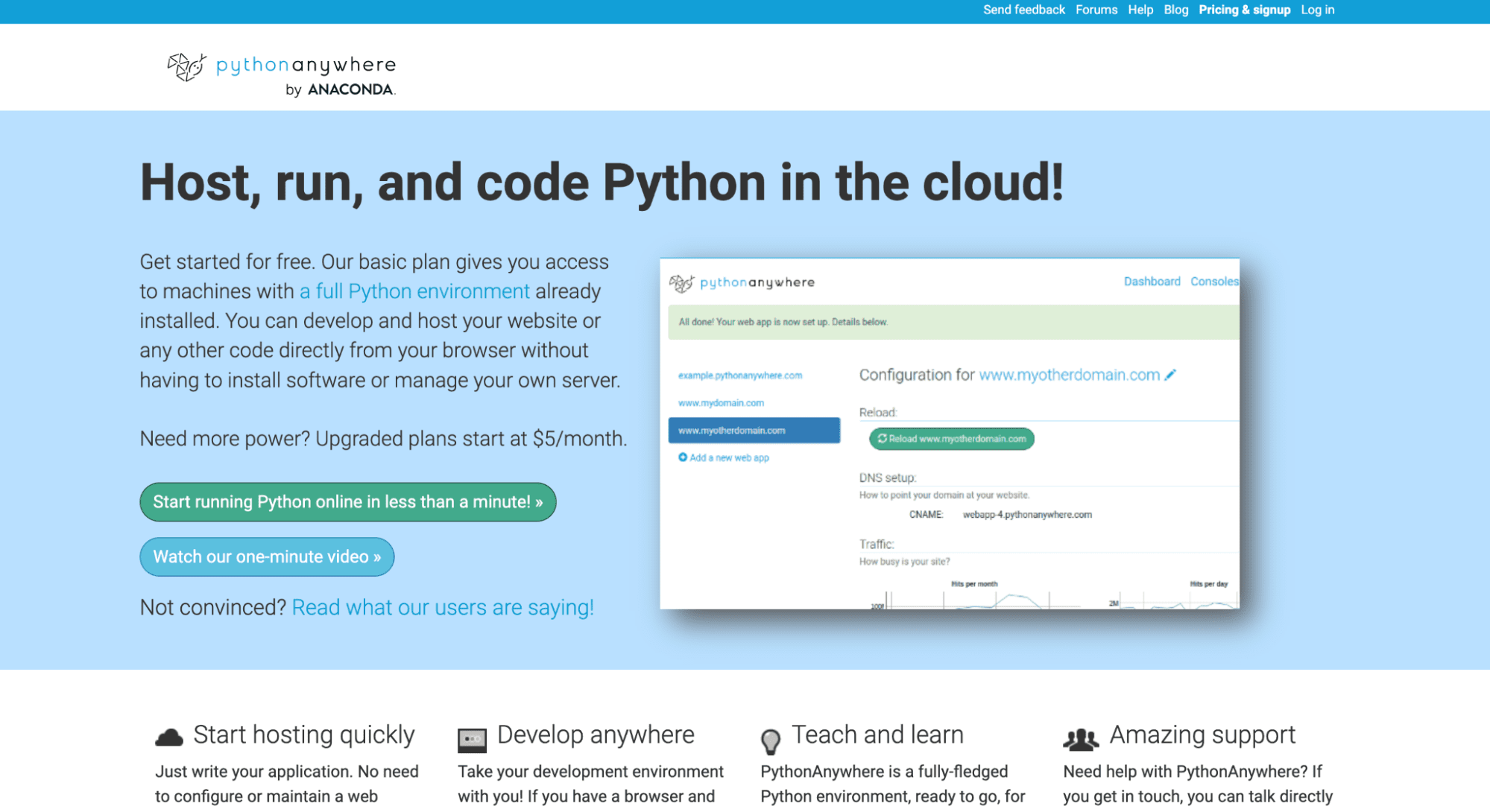The width and height of the screenshot is (1490, 812).
Task: Click the pencil edit icon next to www.myotherdomain.com
Action: [x=1170, y=375]
